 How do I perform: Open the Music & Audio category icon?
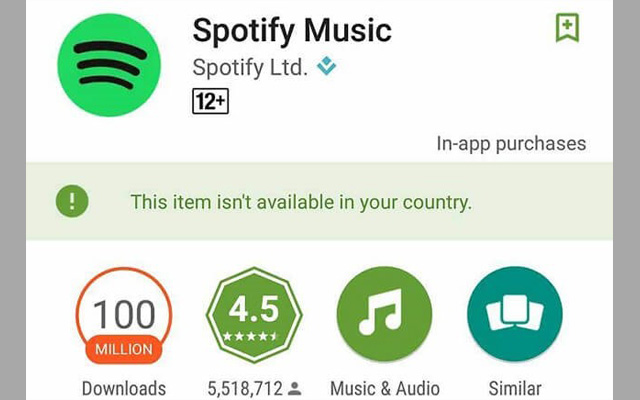point(384,314)
